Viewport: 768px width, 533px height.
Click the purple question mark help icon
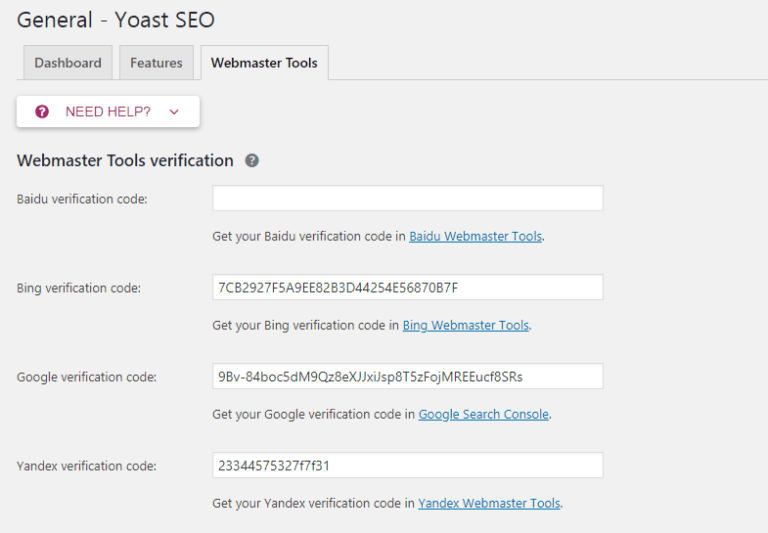click(42, 112)
